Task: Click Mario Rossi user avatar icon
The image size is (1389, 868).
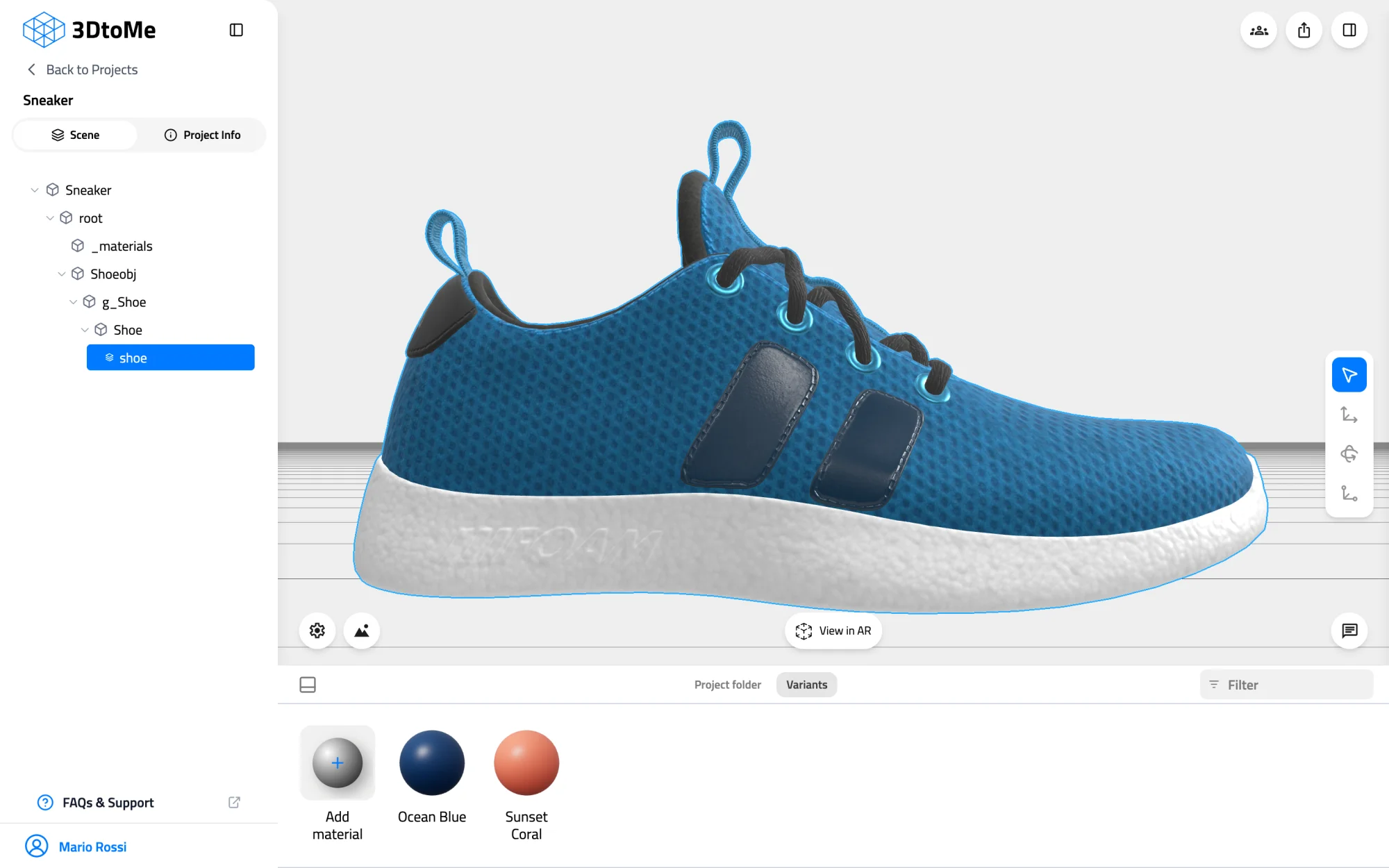Action: point(37,846)
